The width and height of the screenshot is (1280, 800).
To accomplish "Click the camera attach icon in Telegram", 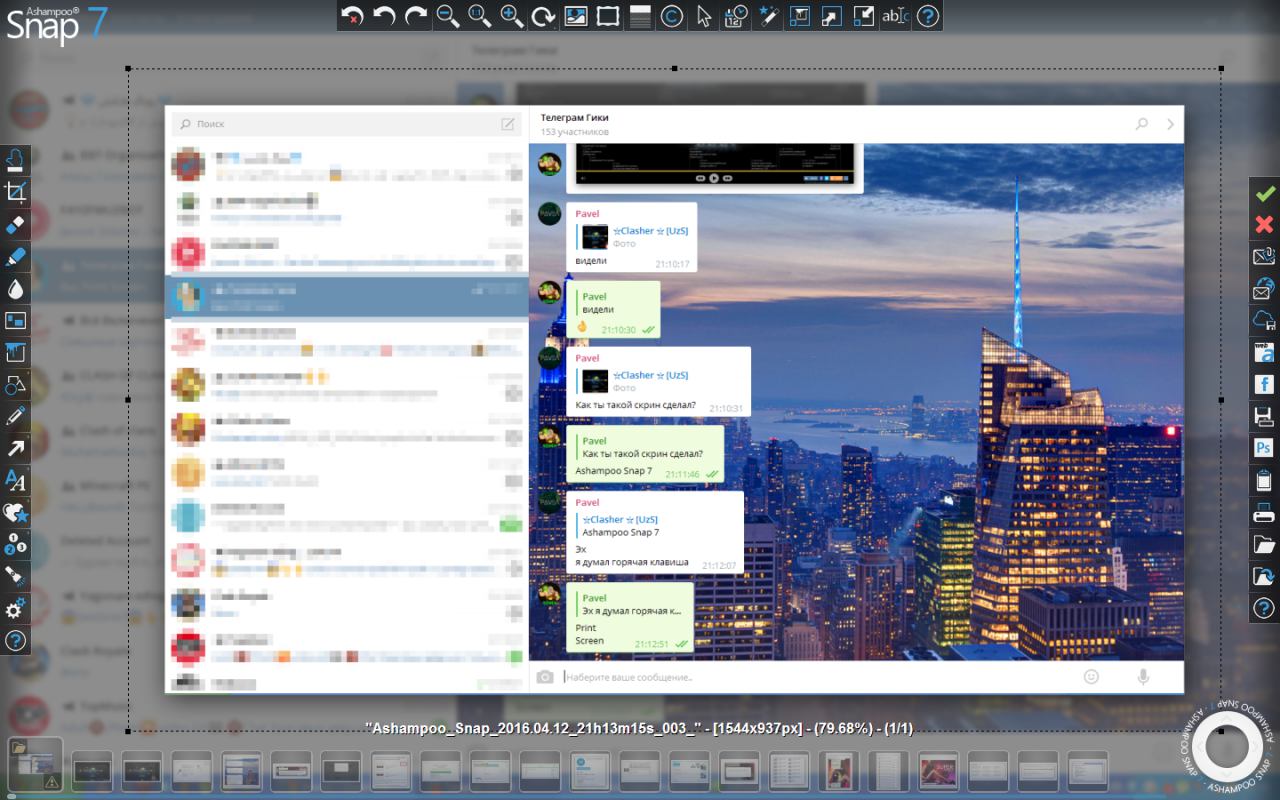I will [545, 677].
